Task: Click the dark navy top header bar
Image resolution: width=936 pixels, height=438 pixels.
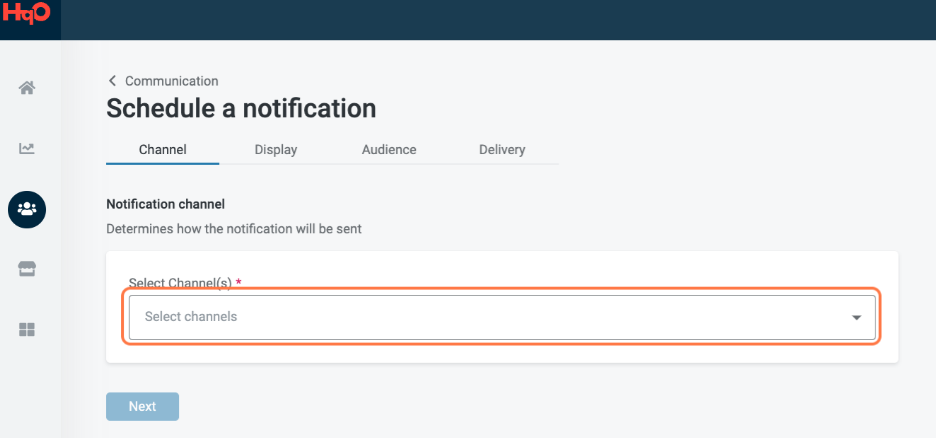Action: coord(500,19)
